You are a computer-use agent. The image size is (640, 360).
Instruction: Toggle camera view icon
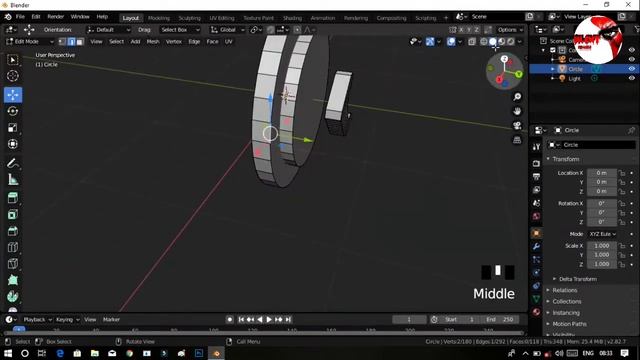click(x=517, y=125)
